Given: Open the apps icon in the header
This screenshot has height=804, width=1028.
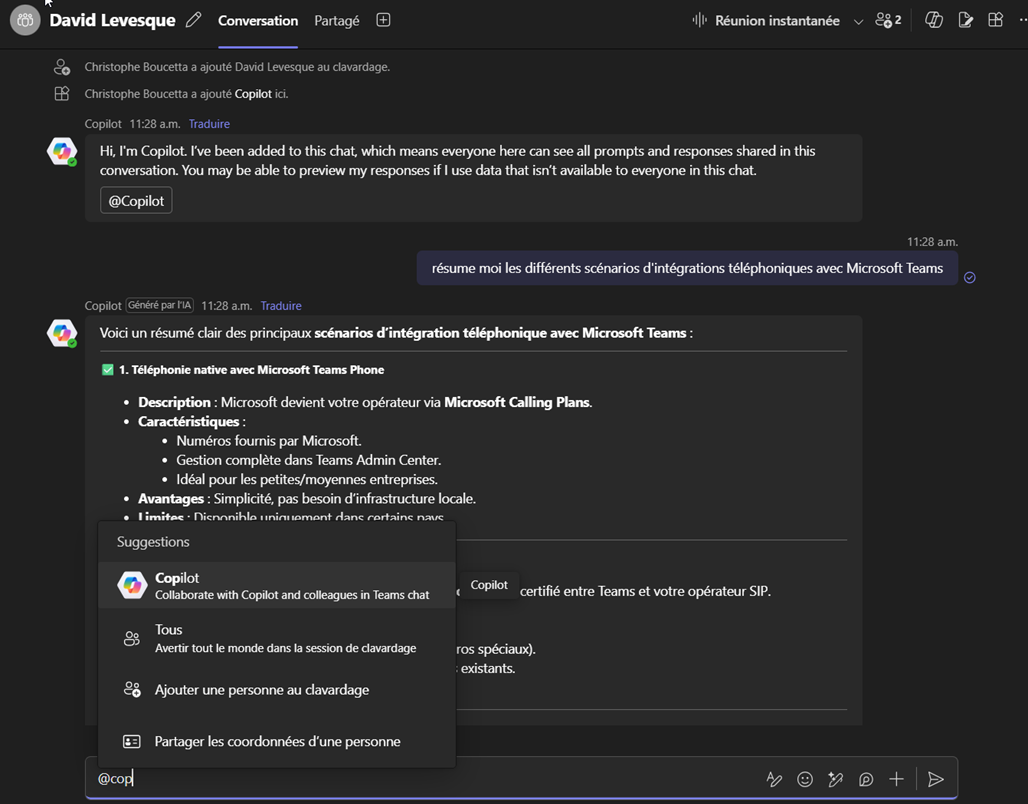Looking at the screenshot, I should [x=995, y=20].
